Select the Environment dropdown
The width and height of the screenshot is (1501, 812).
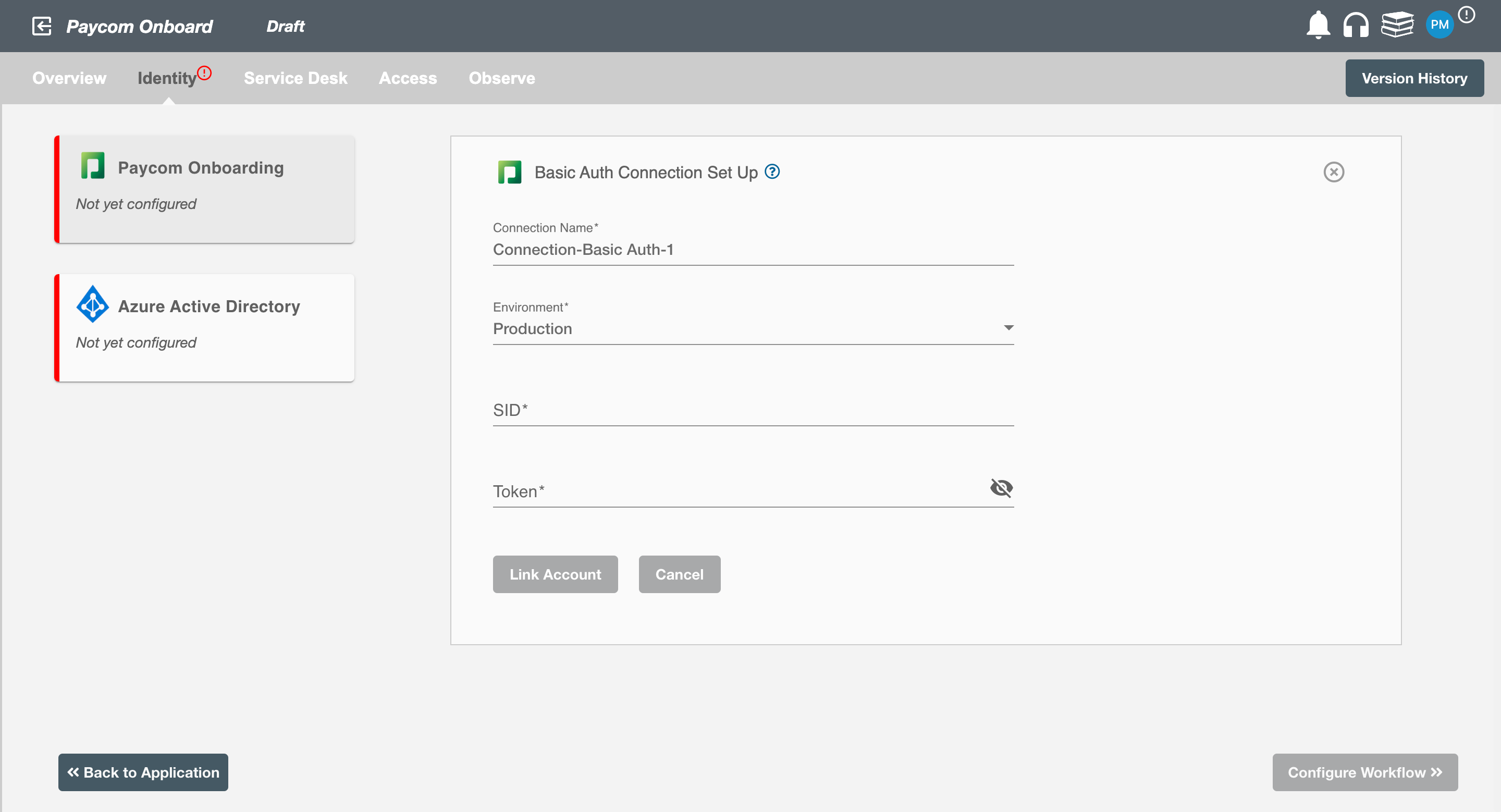[753, 328]
